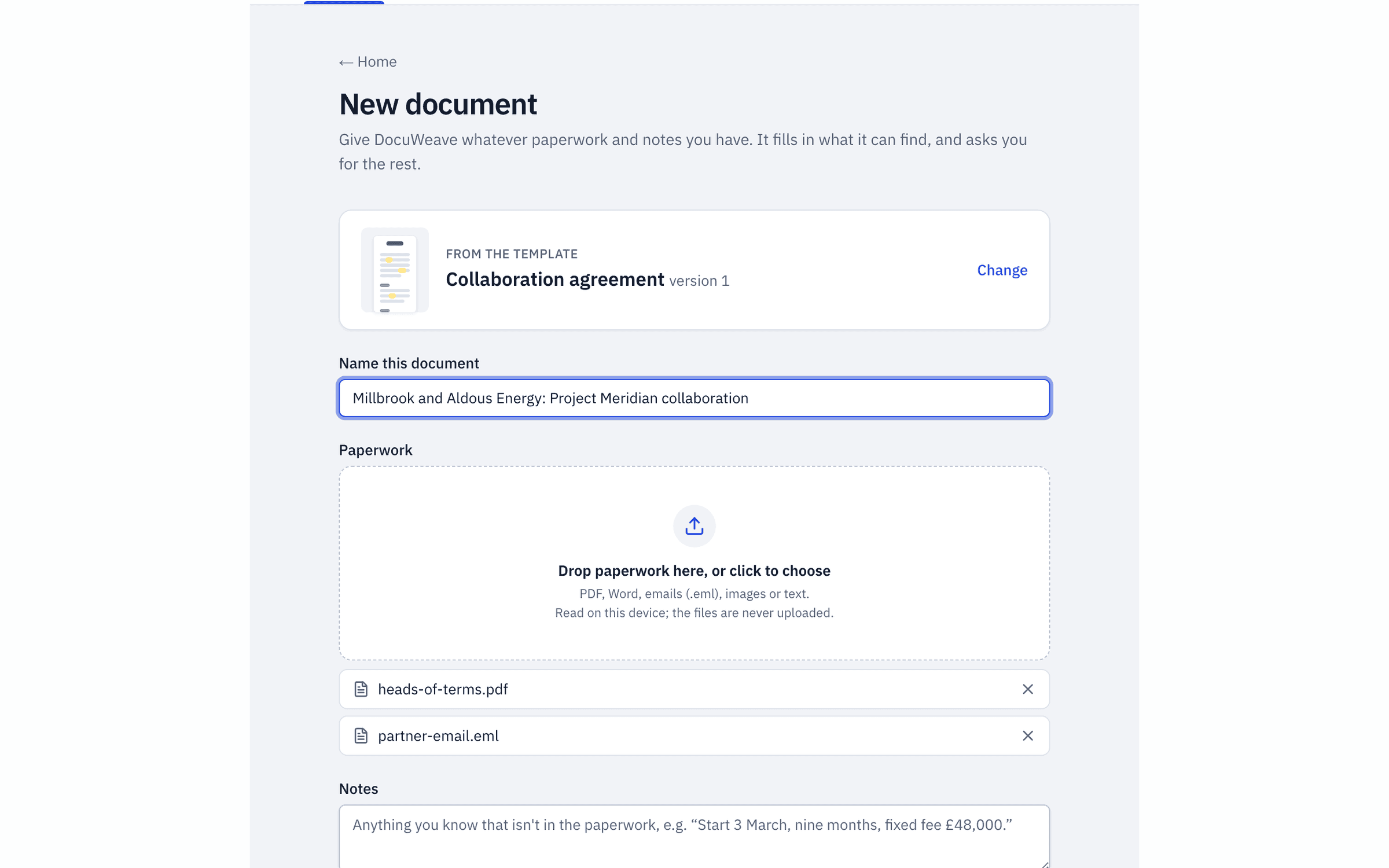Click the file icon beside partner-email.eml
This screenshot has width=1389, height=868.
(361, 735)
